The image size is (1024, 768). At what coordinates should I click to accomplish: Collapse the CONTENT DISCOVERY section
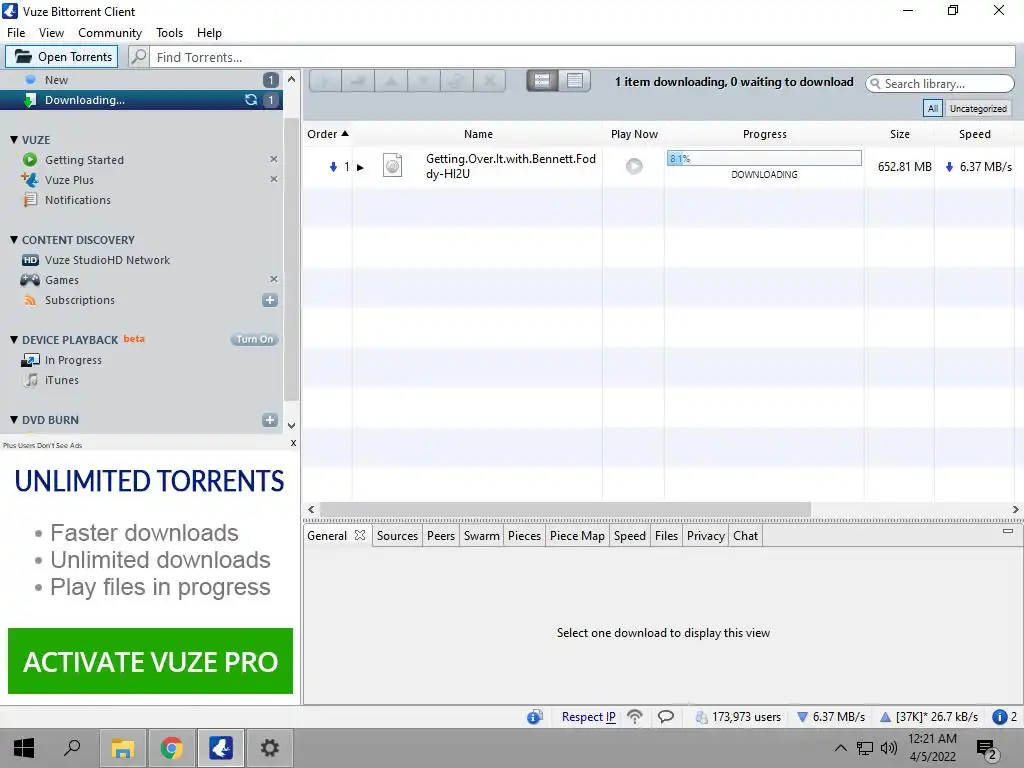coord(14,240)
